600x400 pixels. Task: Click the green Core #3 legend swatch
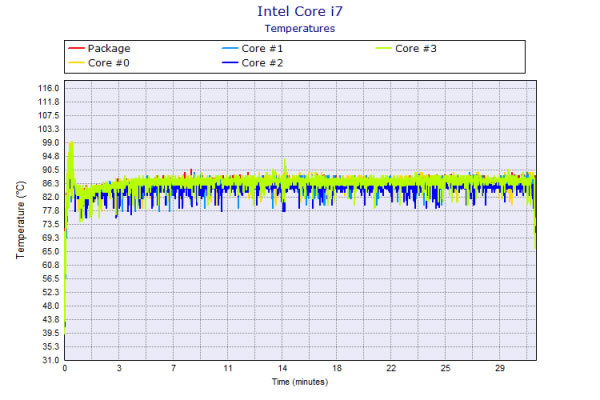[383, 48]
